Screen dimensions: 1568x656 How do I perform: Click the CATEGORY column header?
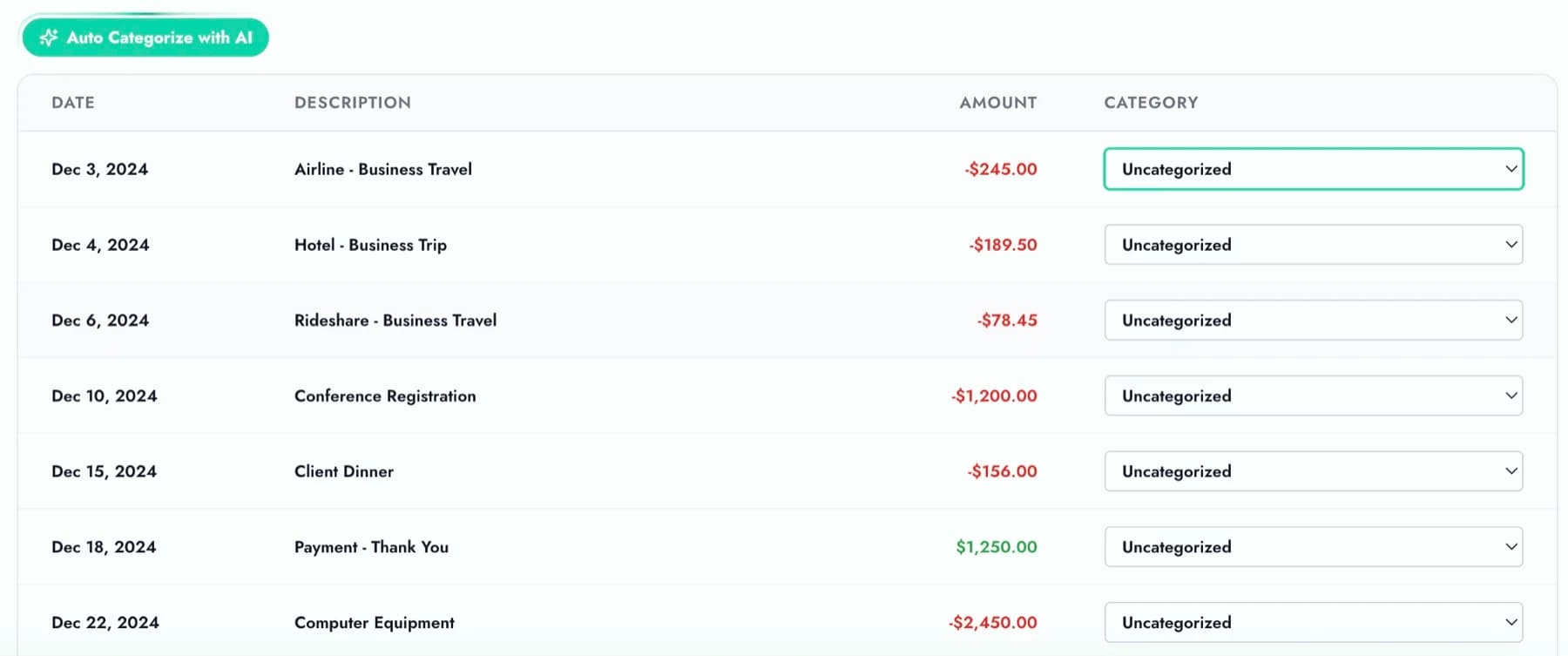1150,102
